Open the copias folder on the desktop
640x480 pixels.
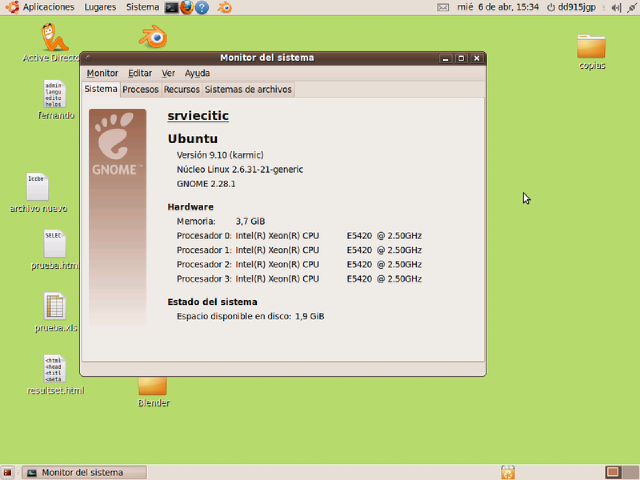click(x=591, y=46)
